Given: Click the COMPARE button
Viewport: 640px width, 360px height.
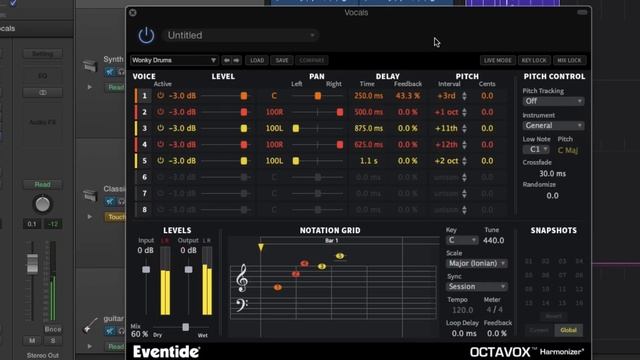Looking at the screenshot, I should click(311, 60).
